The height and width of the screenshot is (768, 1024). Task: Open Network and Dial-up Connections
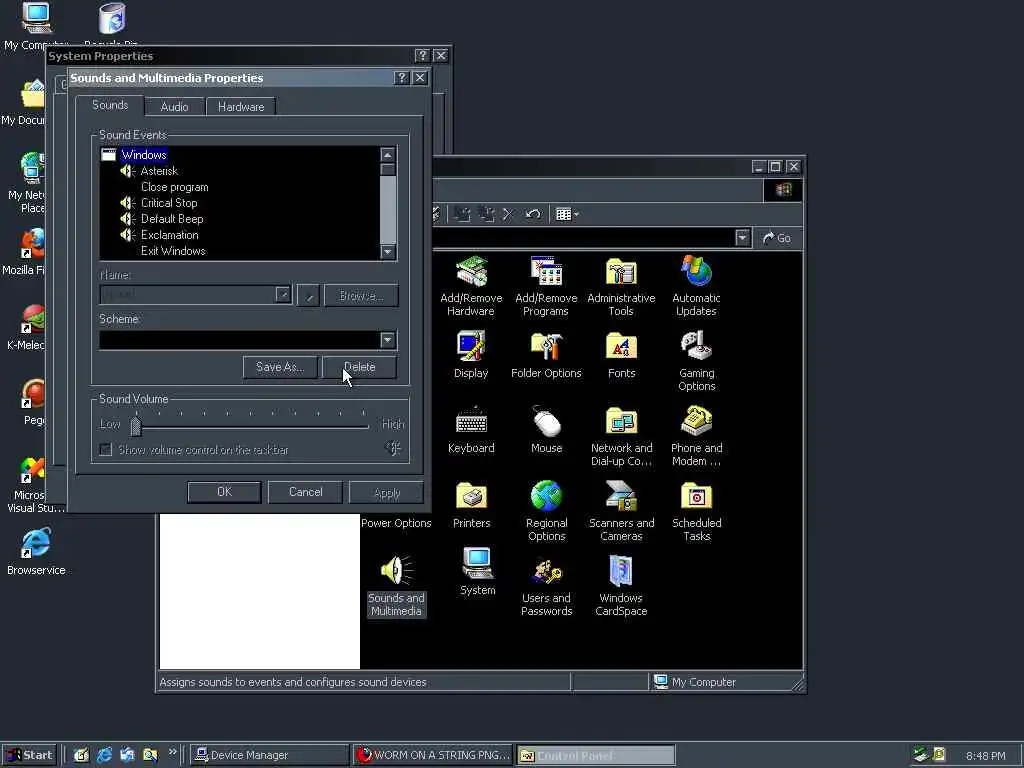tap(621, 436)
